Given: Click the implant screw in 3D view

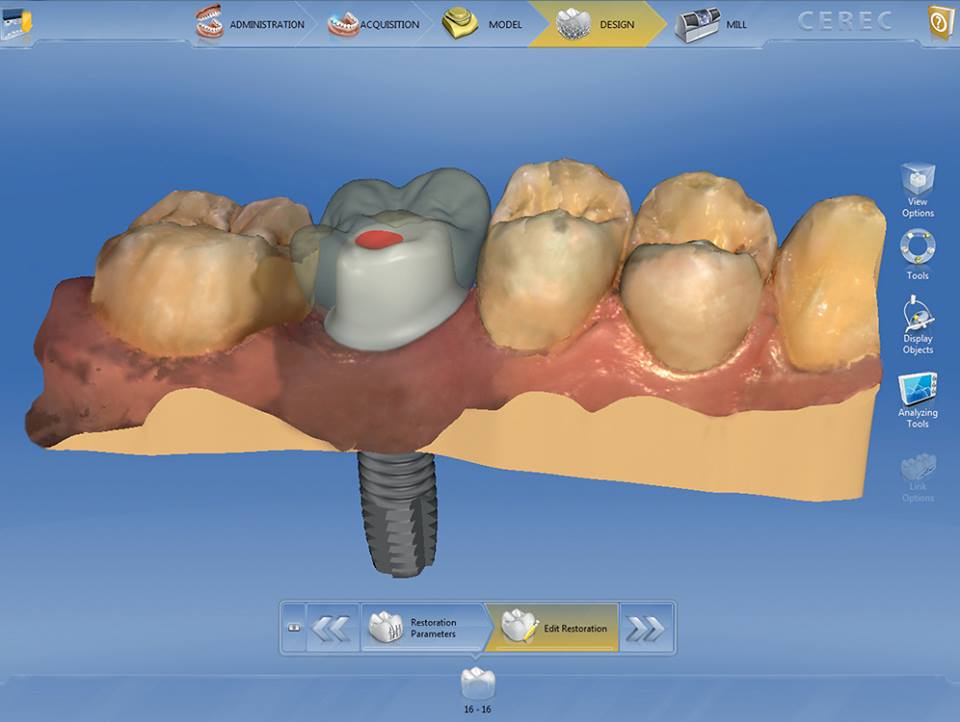Looking at the screenshot, I should 399,513.
